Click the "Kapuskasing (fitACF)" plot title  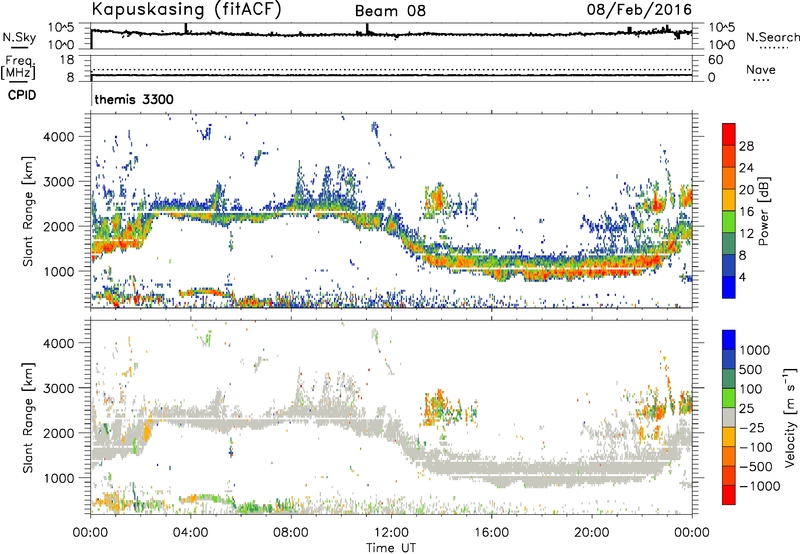point(186,9)
